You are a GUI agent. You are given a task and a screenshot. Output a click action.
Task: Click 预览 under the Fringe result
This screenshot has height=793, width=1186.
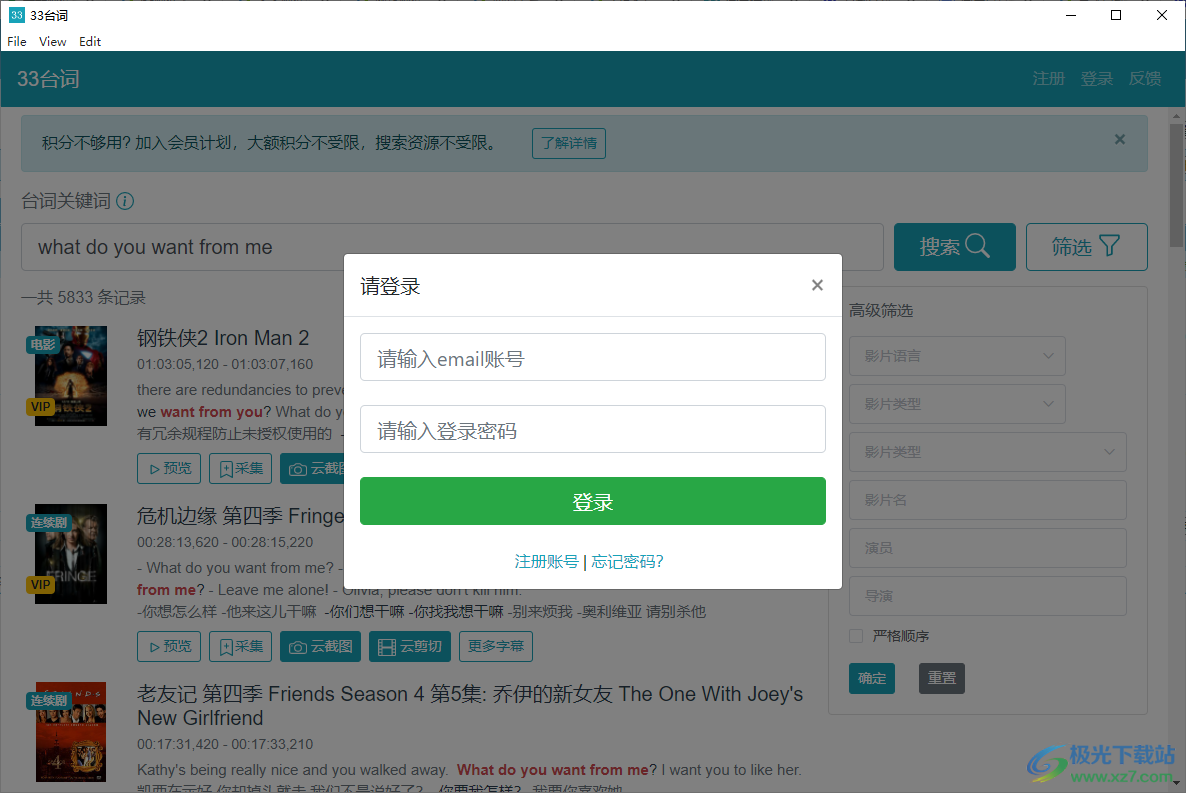click(169, 646)
